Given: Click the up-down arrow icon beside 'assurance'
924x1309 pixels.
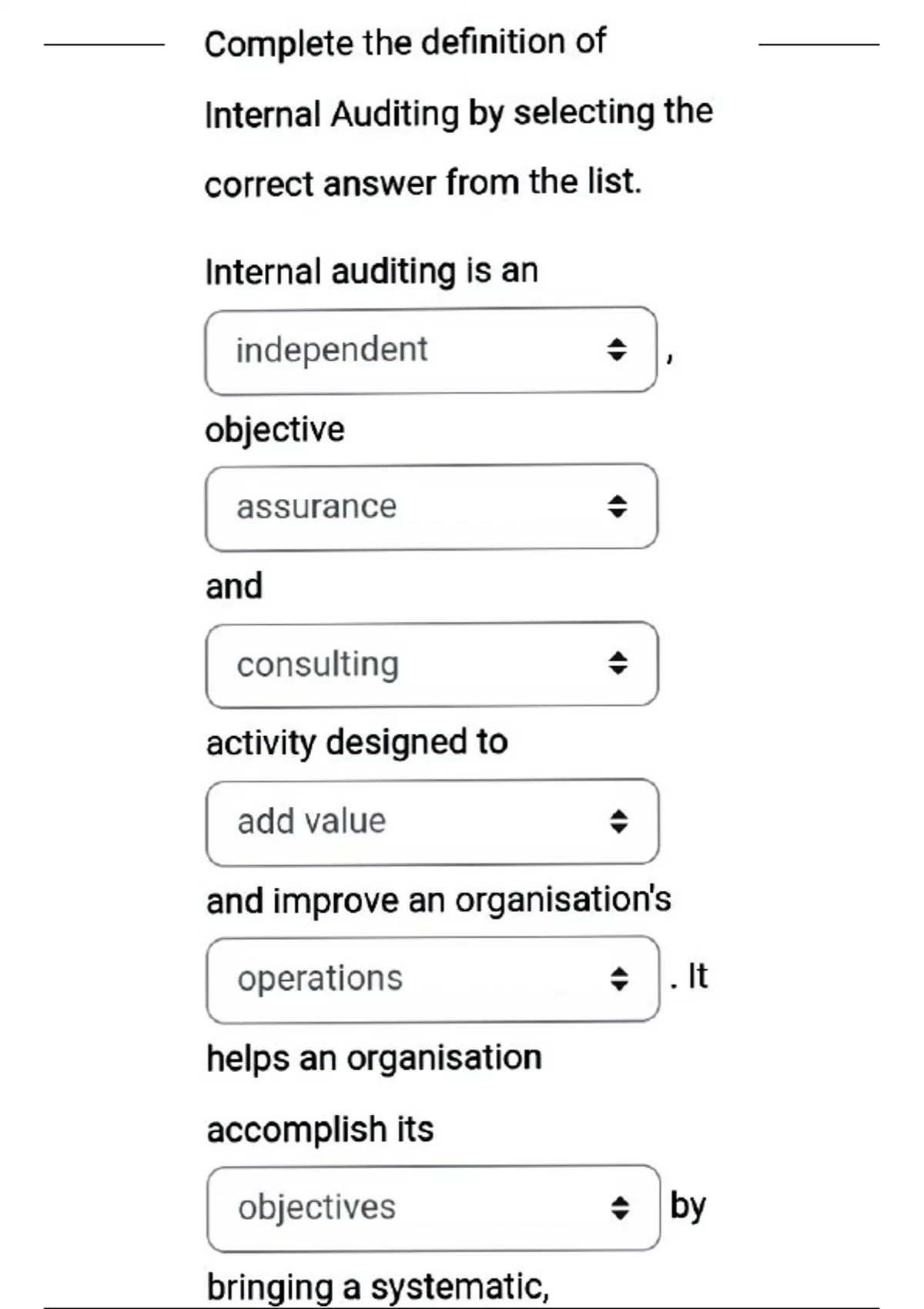Looking at the screenshot, I should 618,507.
